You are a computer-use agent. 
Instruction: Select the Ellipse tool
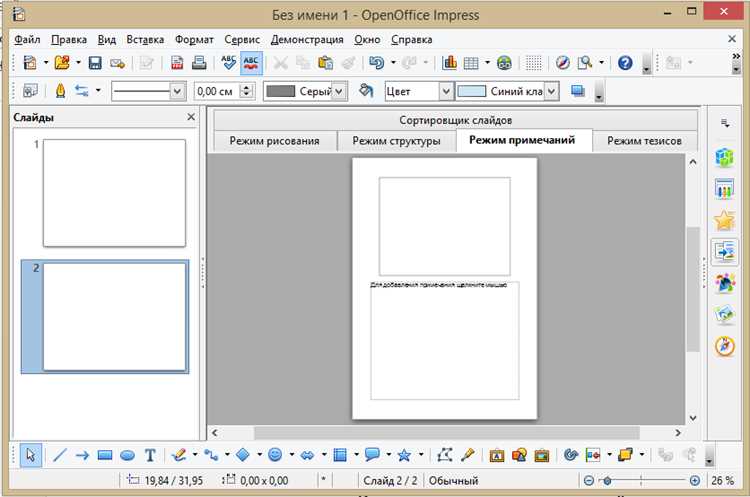pyautogui.click(x=127, y=455)
